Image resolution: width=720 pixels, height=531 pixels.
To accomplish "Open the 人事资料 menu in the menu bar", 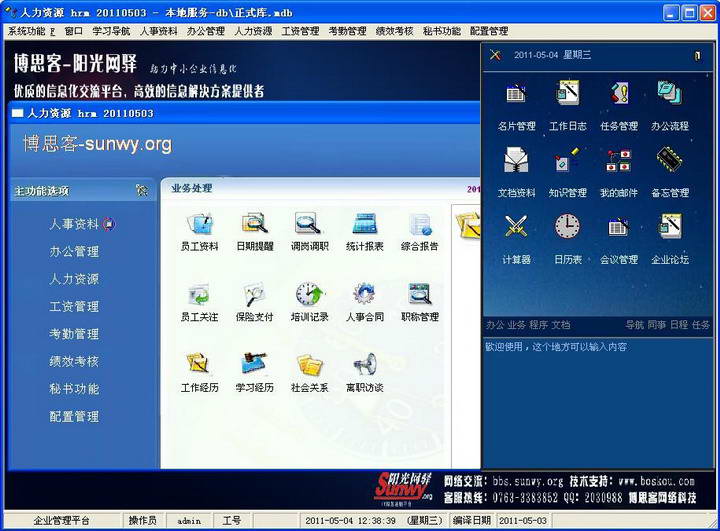I will coord(158,31).
